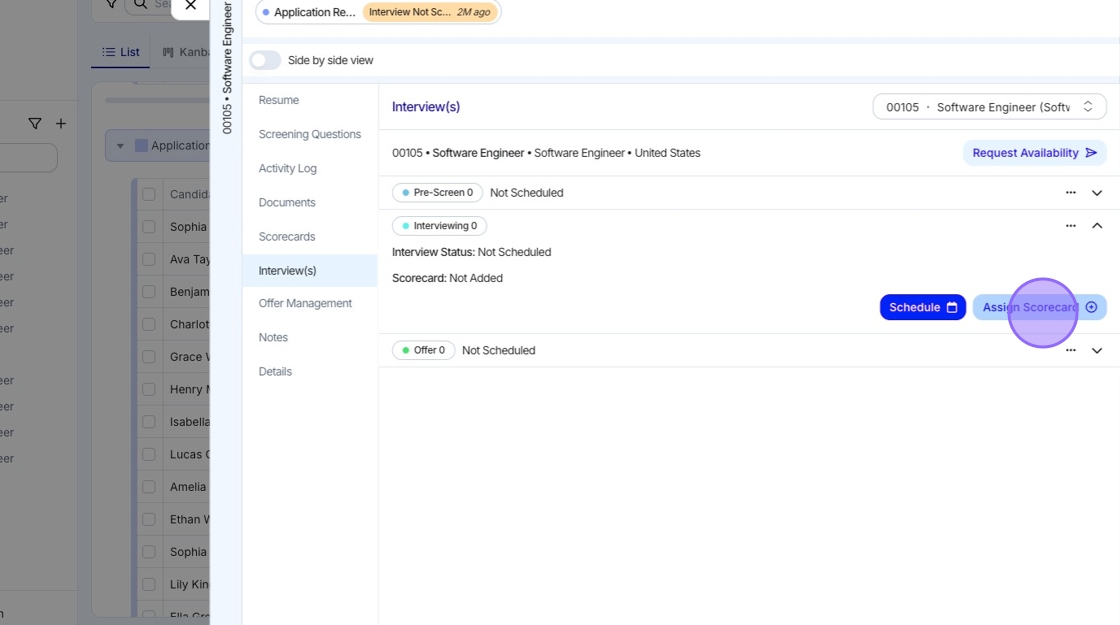1120x625 pixels.
Task: Open the Offer row three-dot menu
Action: 1071,351
